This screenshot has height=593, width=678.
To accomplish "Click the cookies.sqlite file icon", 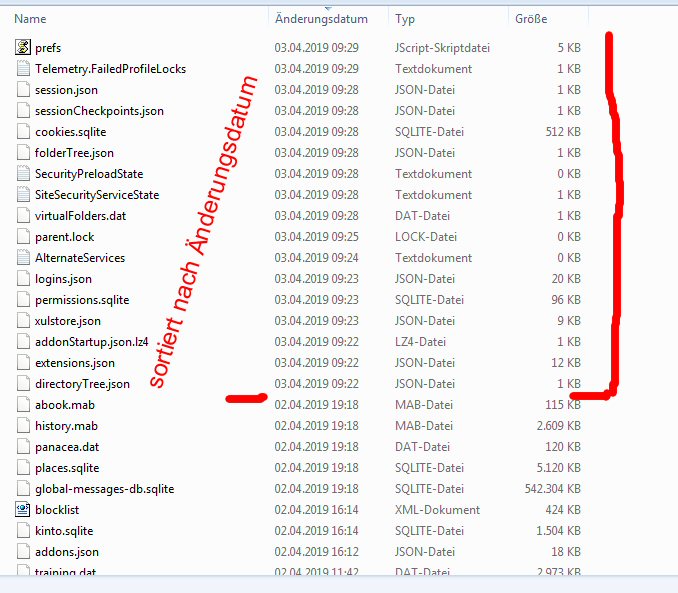I will tap(23, 131).
